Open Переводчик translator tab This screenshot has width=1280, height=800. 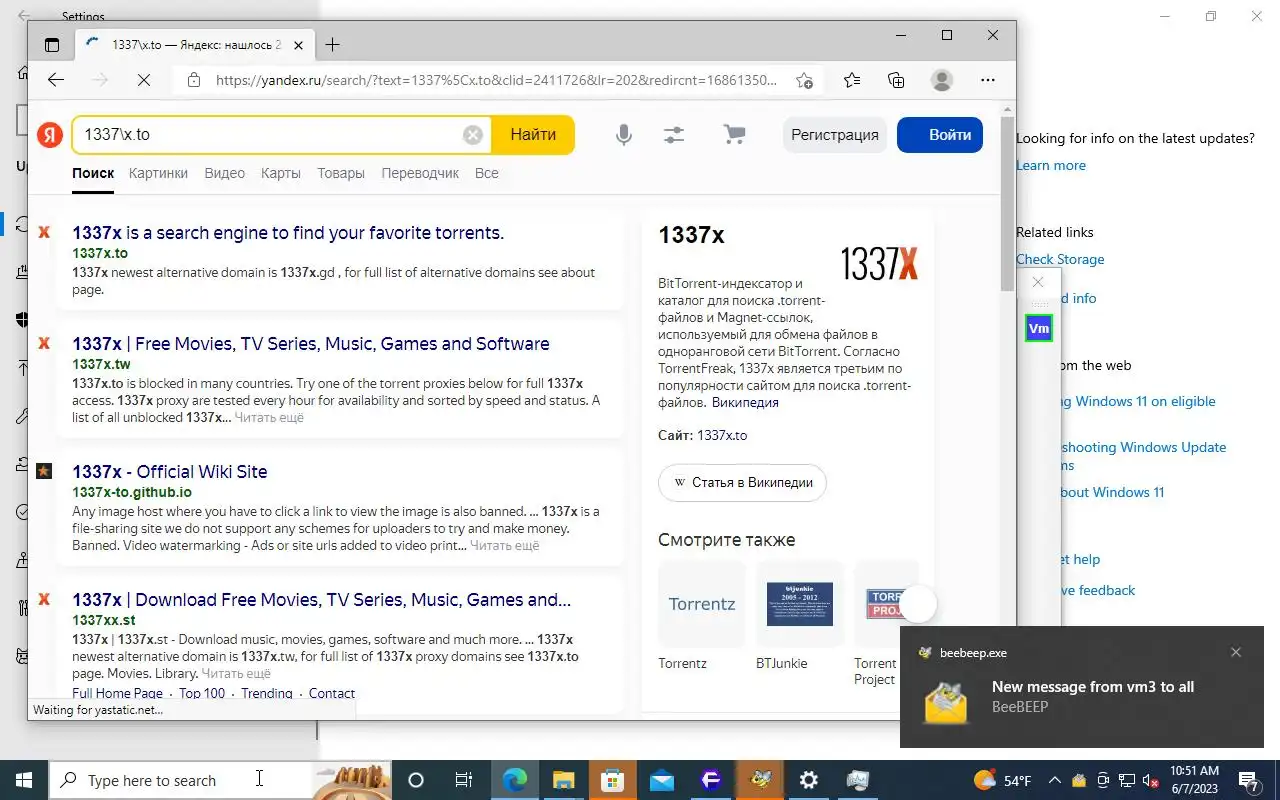(x=420, y=173)
